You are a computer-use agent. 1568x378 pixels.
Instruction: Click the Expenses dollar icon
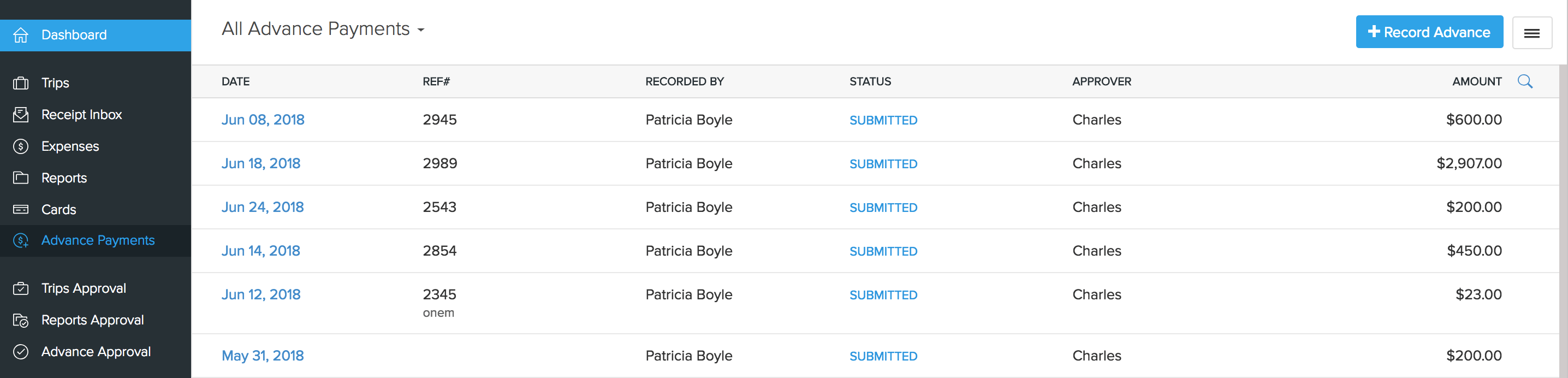pos(21,146)
